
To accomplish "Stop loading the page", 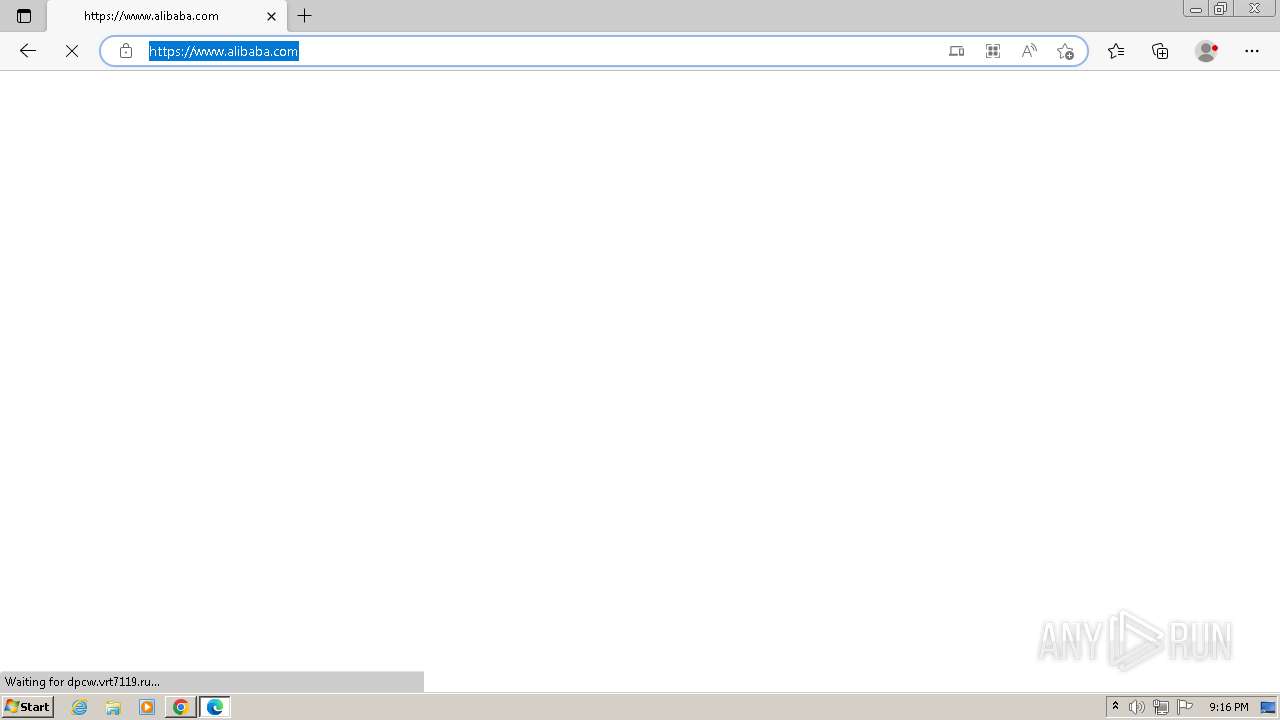I will pos(72,51).
